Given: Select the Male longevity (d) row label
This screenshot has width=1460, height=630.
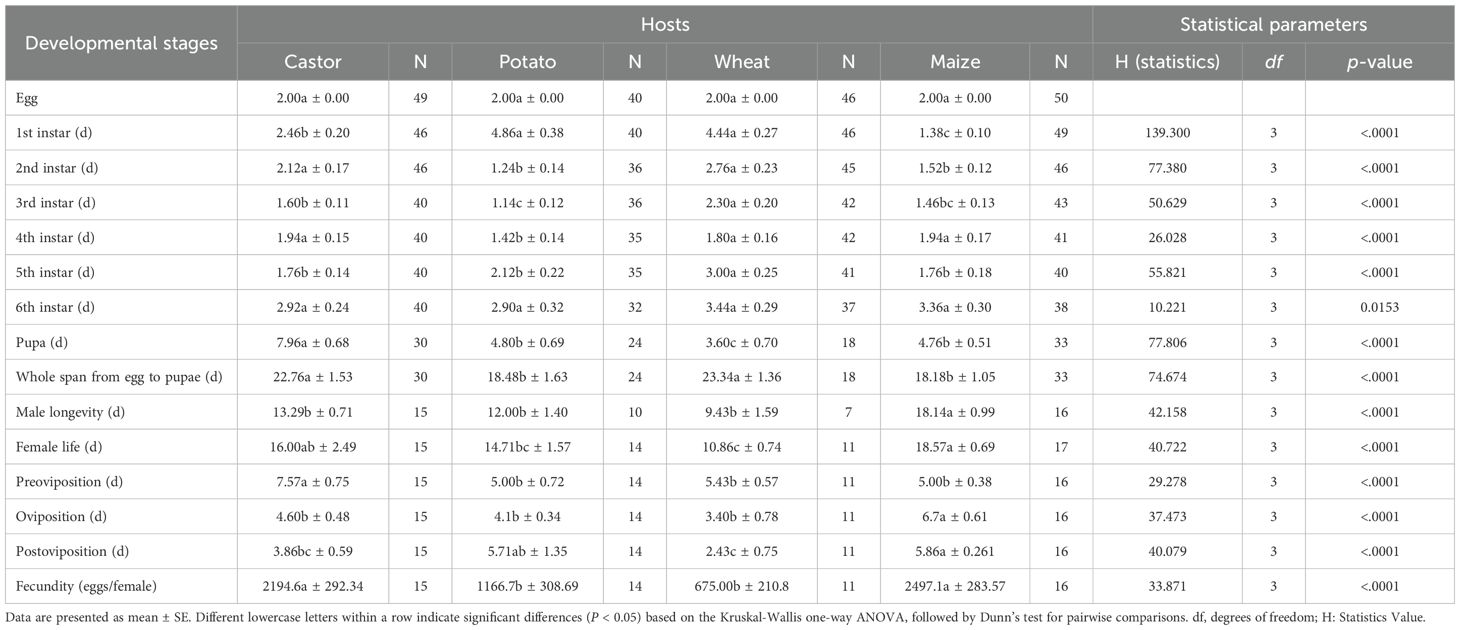Looking at the screenshot, I should [72, 412].
